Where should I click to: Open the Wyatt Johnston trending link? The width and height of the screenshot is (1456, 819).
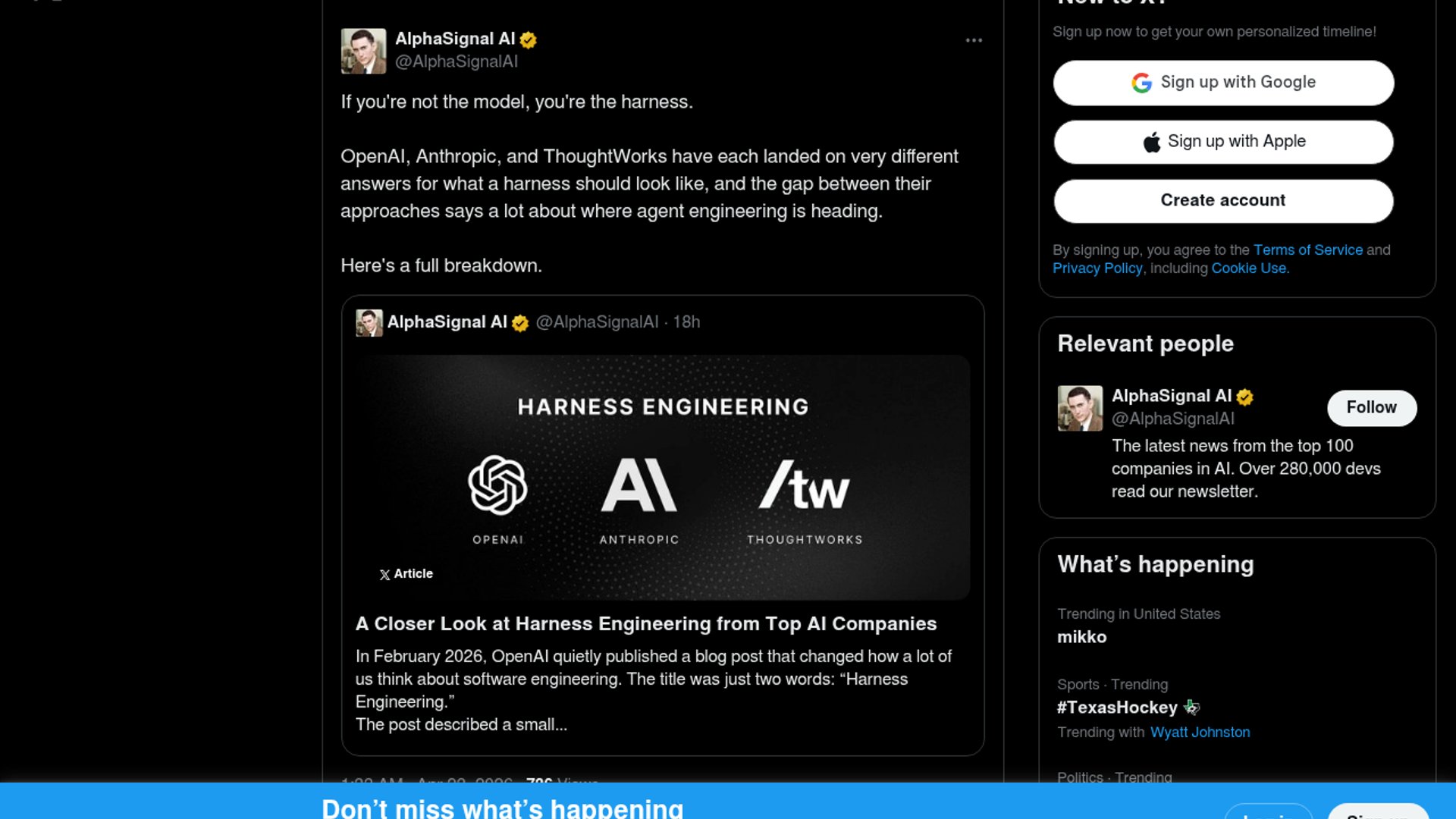(1200, 733)
